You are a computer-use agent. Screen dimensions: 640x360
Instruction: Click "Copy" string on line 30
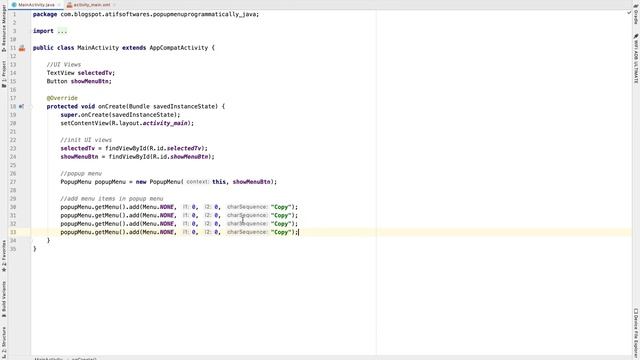(x=281, y=207)
